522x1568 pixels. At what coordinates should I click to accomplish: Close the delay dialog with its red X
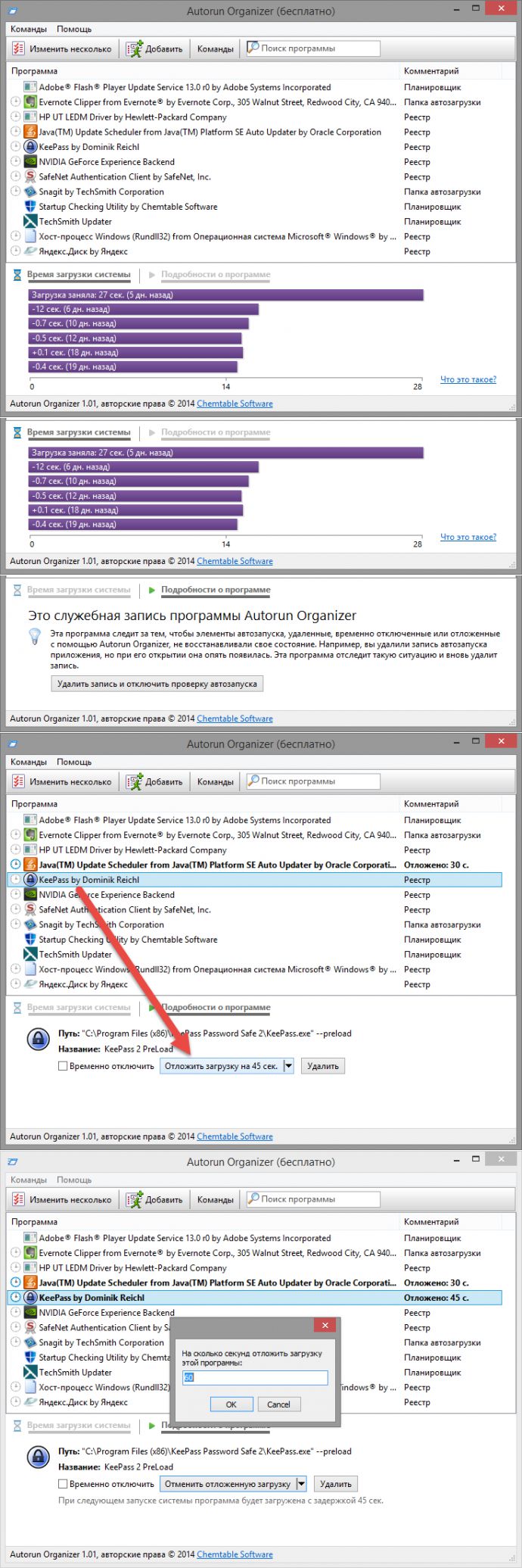click(325, 1325)
